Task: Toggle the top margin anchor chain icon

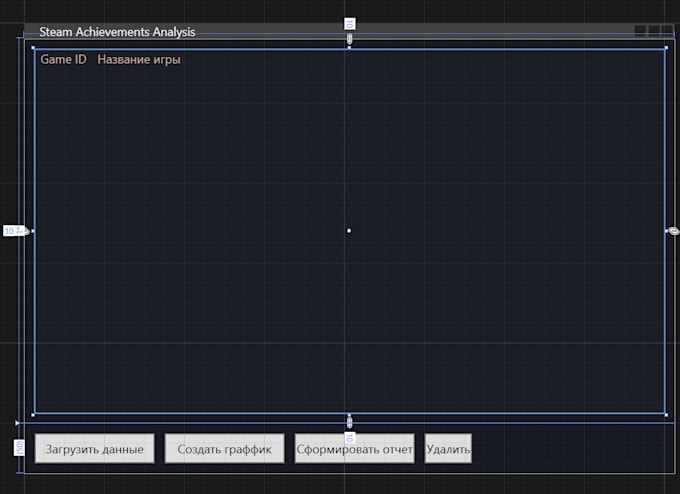Action: point(349,39)
